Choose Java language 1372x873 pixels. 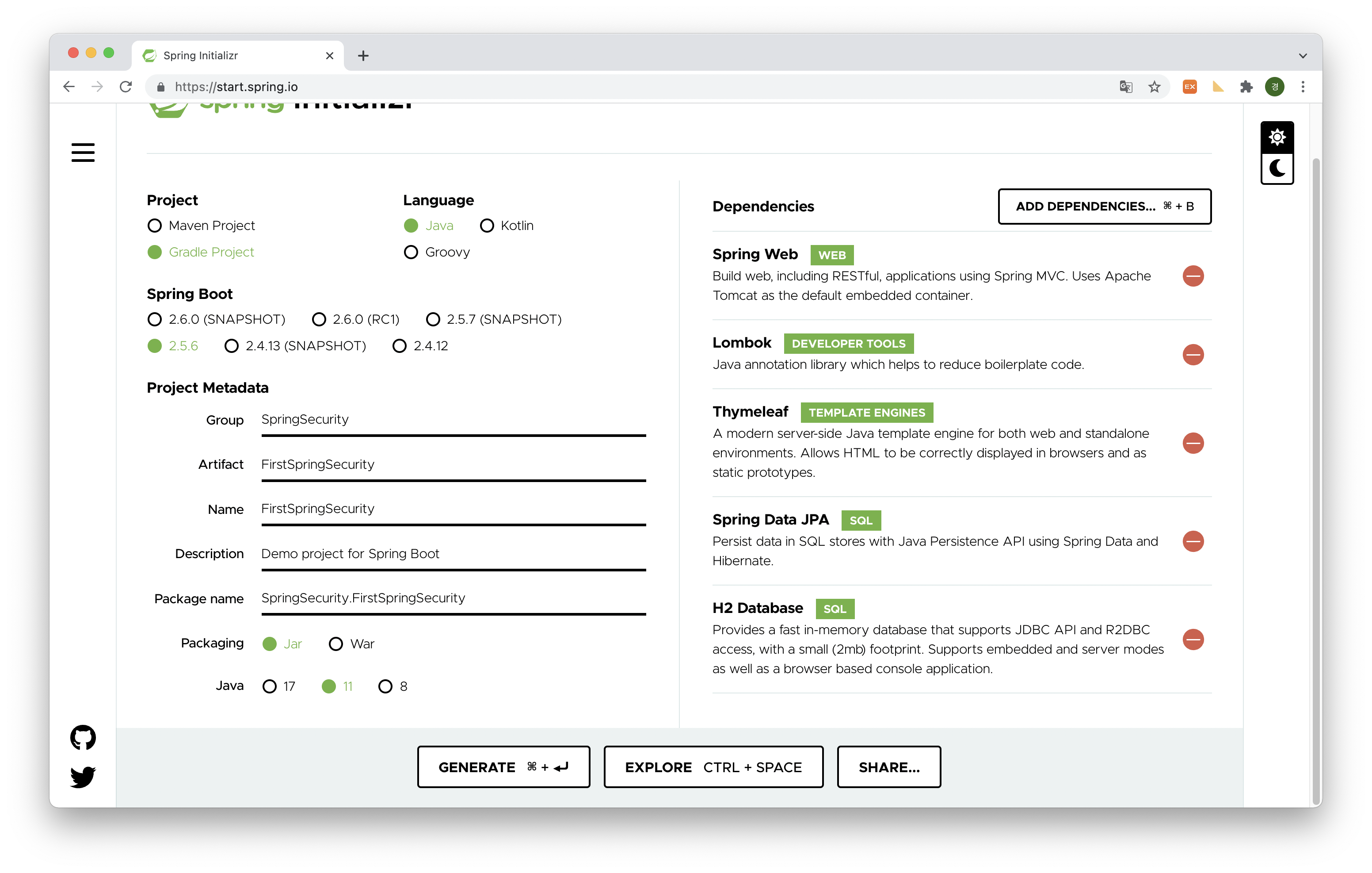[x=428, y=225]
